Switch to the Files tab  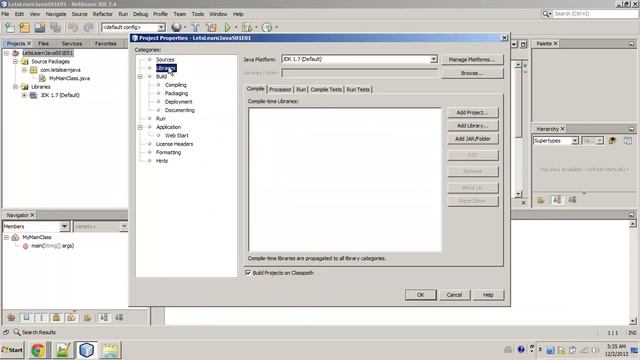(43, 43)
